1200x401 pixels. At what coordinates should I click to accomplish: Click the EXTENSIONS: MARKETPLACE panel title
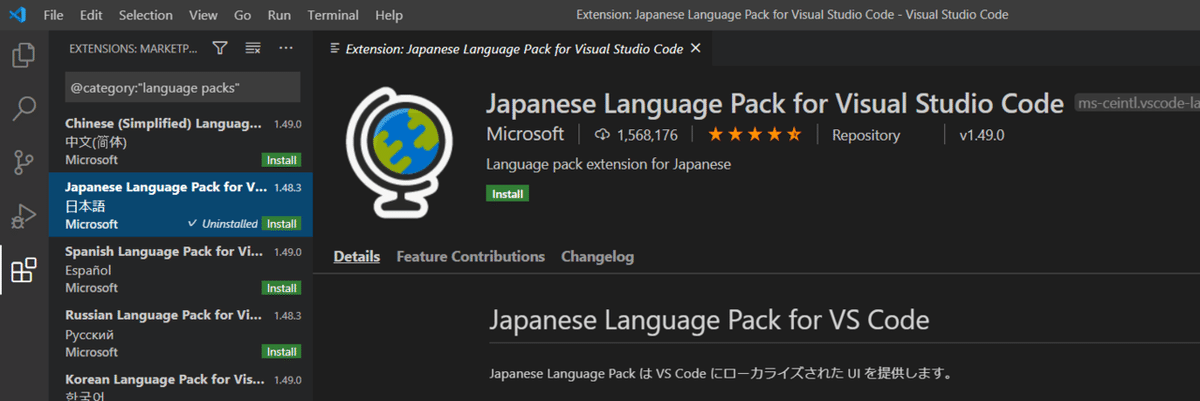tap(133, 48)
